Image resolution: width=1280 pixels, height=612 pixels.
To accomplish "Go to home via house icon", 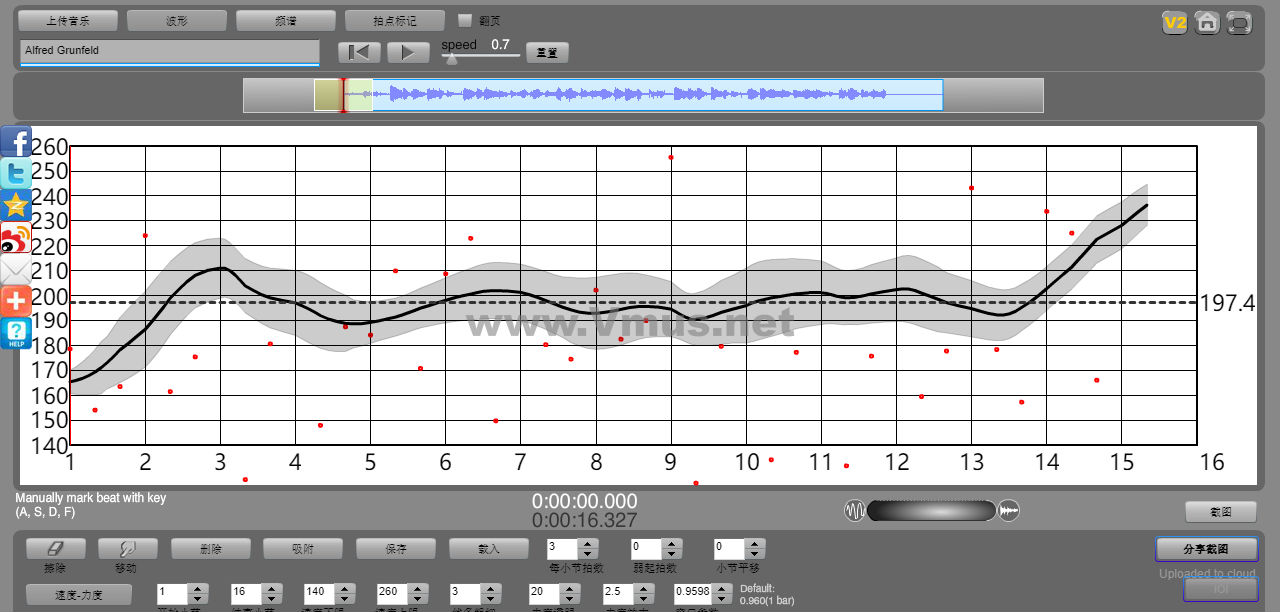I will tap(1207, 23).
